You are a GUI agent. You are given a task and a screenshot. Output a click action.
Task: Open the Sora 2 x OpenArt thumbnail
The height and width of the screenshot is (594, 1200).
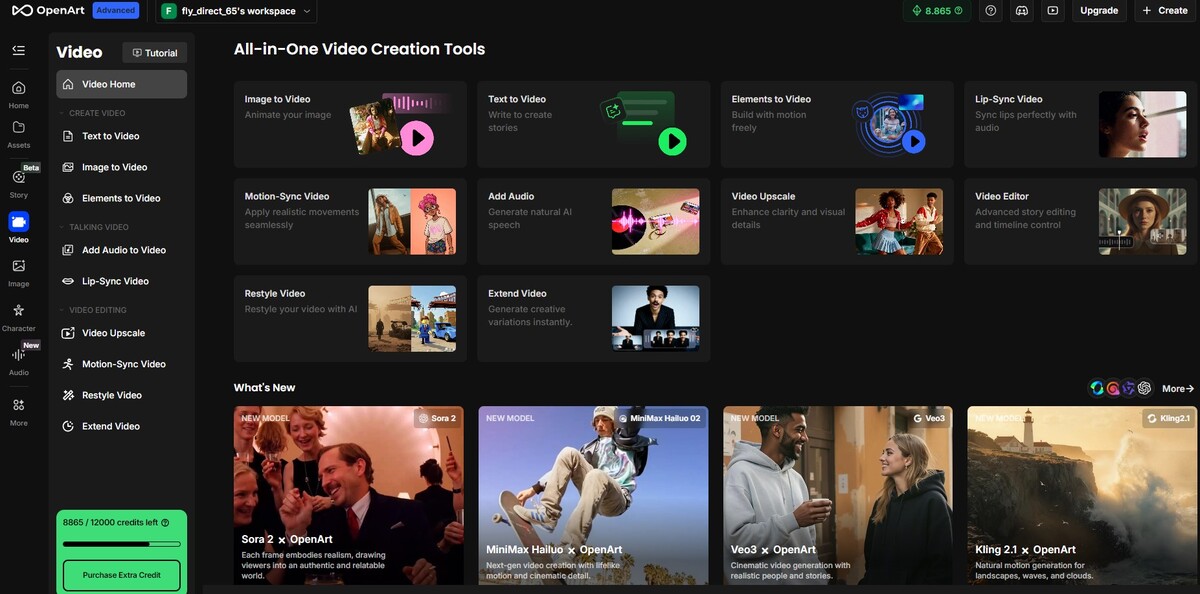pyautogui.click(x=348, y=495)
